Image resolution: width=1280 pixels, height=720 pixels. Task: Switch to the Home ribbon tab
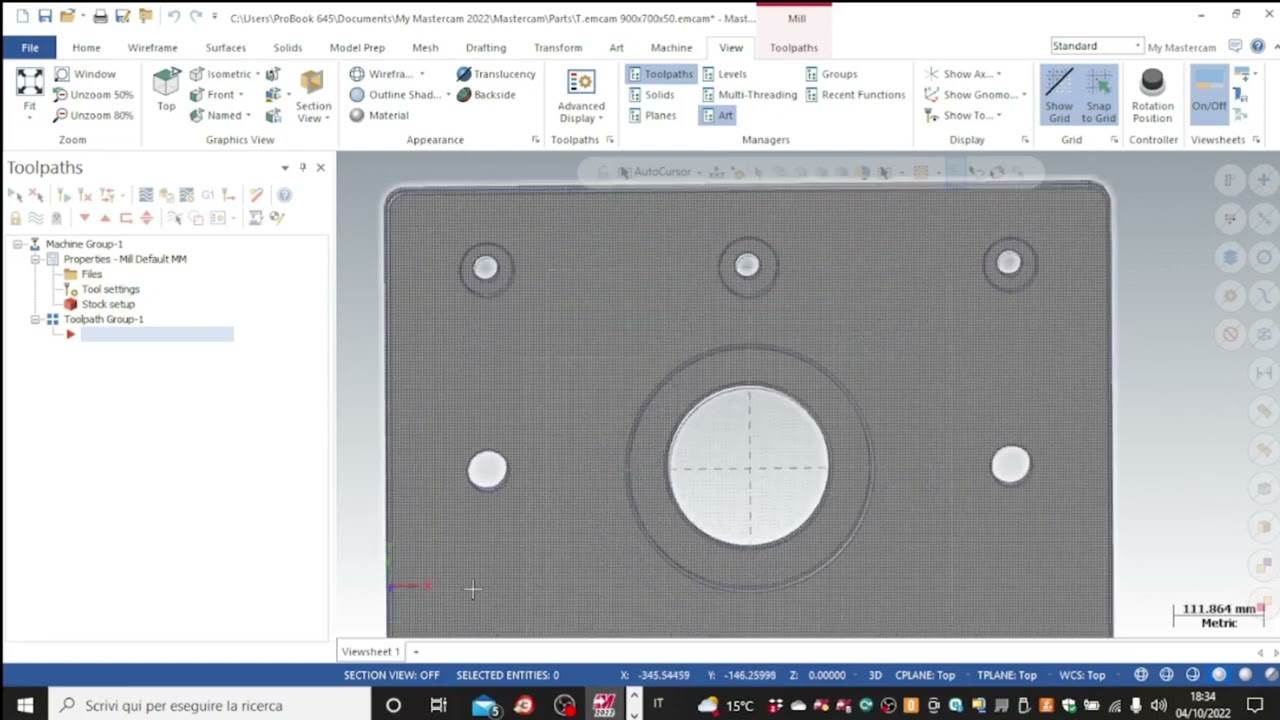tap(86, 47)
